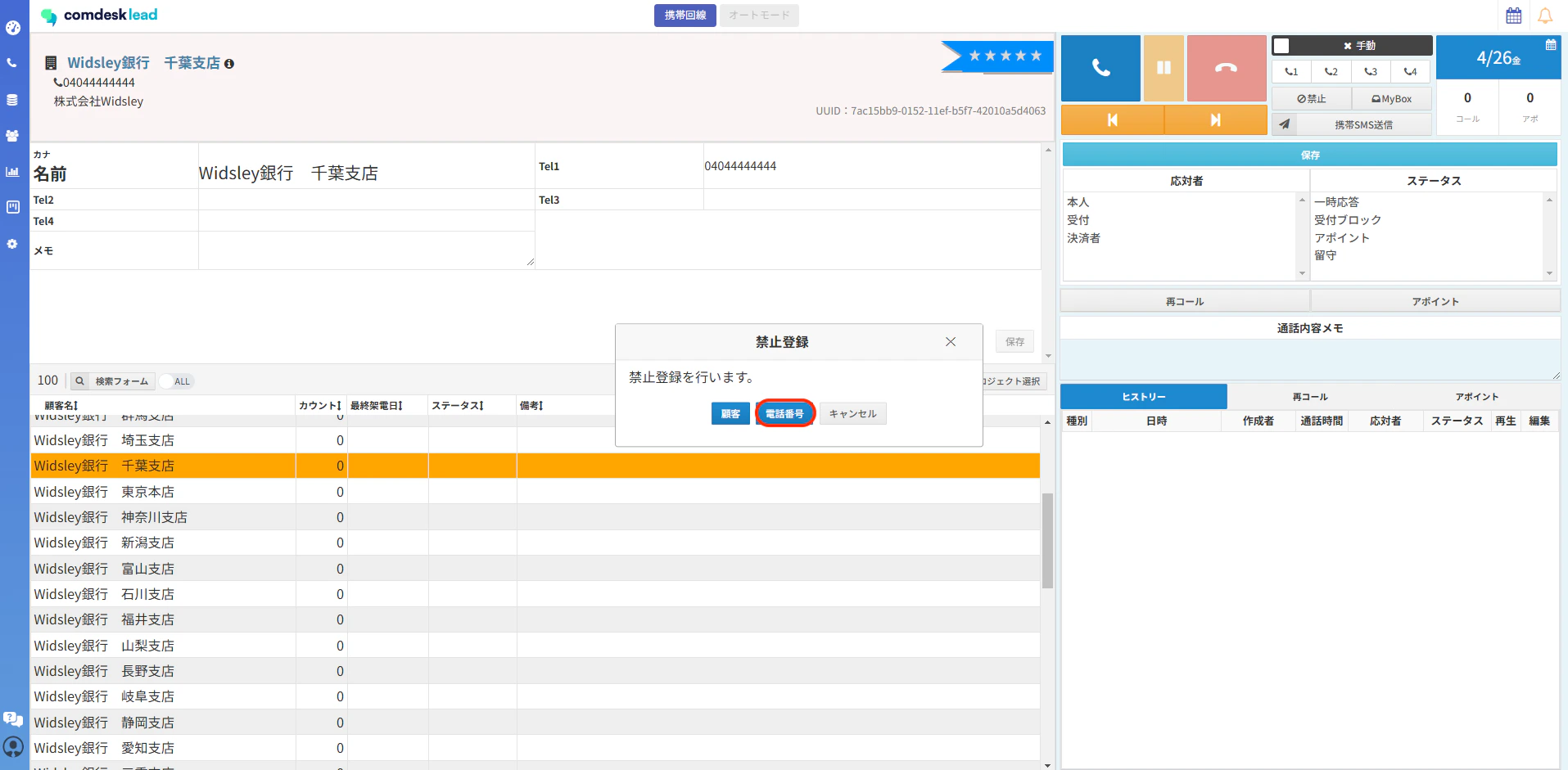Click the 携帯回線 mode button
The height and width of the screenshot is (770, 1568).
tap(685, 16)
